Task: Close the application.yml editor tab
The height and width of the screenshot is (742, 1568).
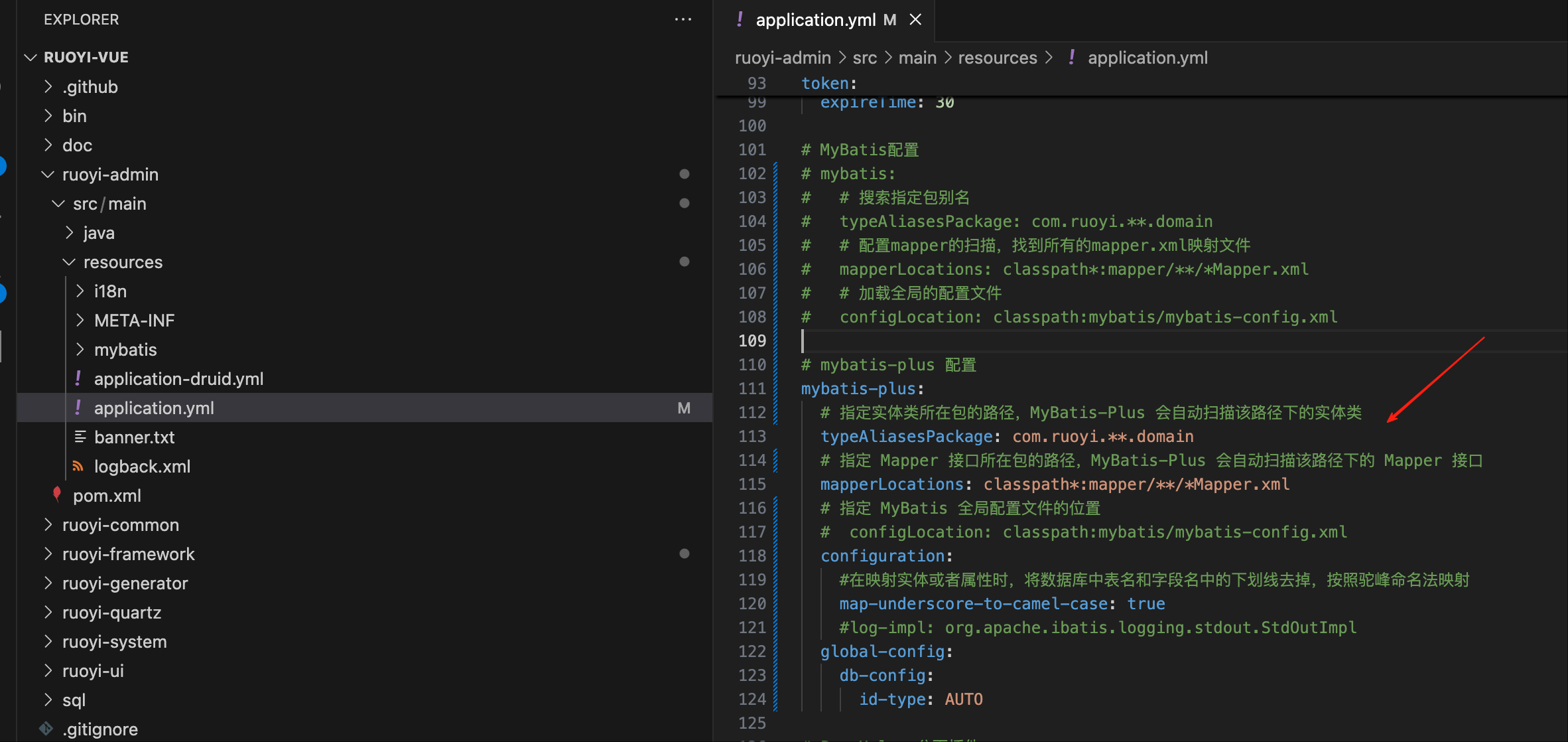Action: pyautogui.click(x=915, y=20)
